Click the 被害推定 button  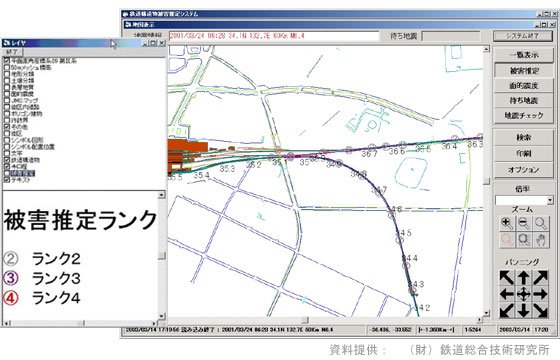pyautogui.click(x=524, y=71)
